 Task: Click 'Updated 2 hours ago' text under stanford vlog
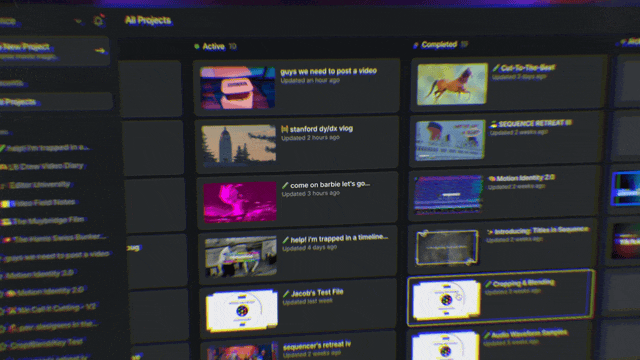tap(311, 138)
